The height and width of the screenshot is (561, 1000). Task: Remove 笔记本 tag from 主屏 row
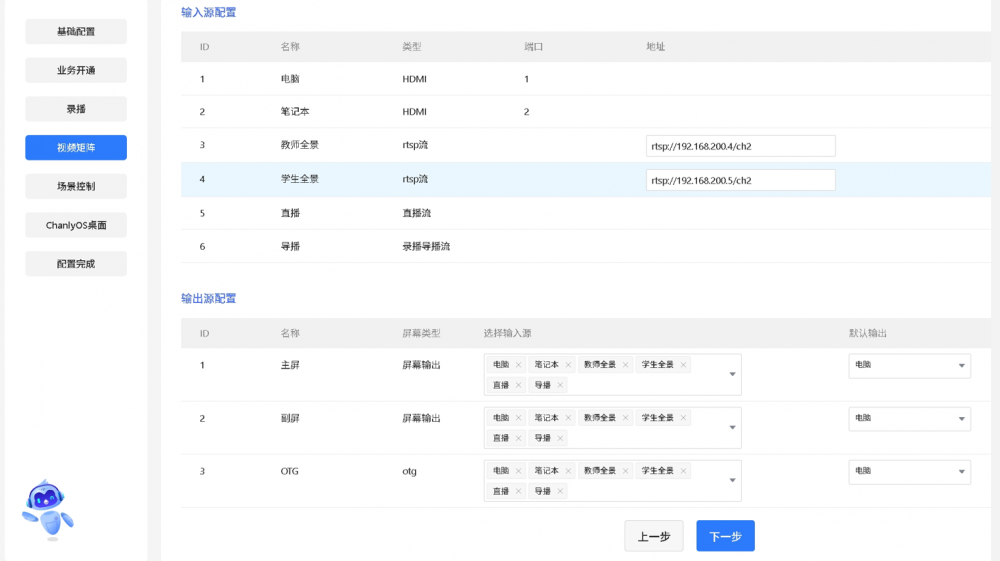click(568, 365)
